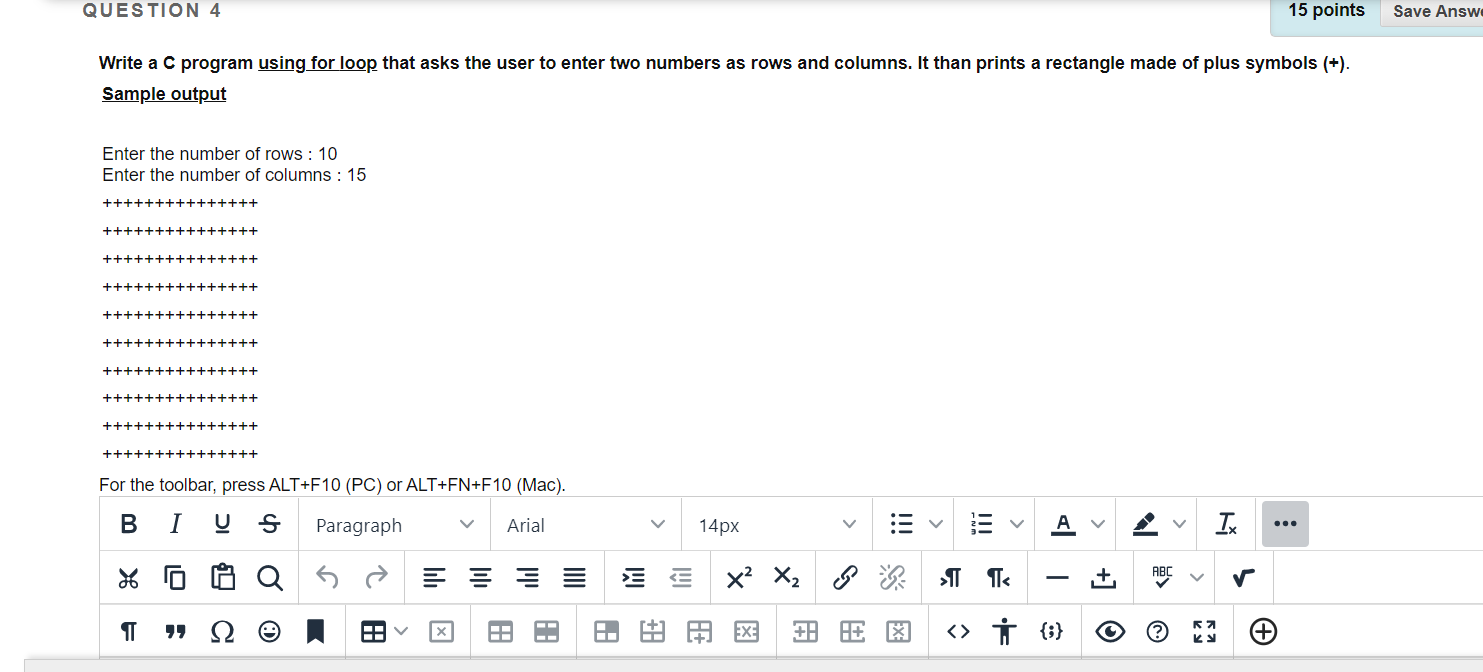1483x672 pixels.
Task: Insert a code sample block
Action: 1051,631
